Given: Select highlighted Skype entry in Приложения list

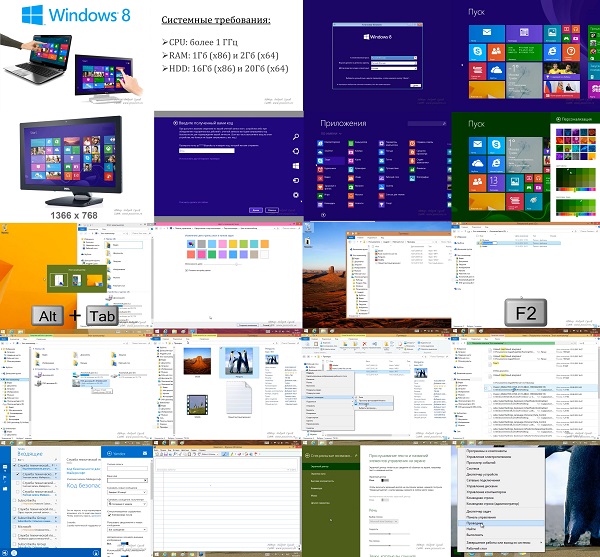Looking at the screenshot, I should 331,161.
